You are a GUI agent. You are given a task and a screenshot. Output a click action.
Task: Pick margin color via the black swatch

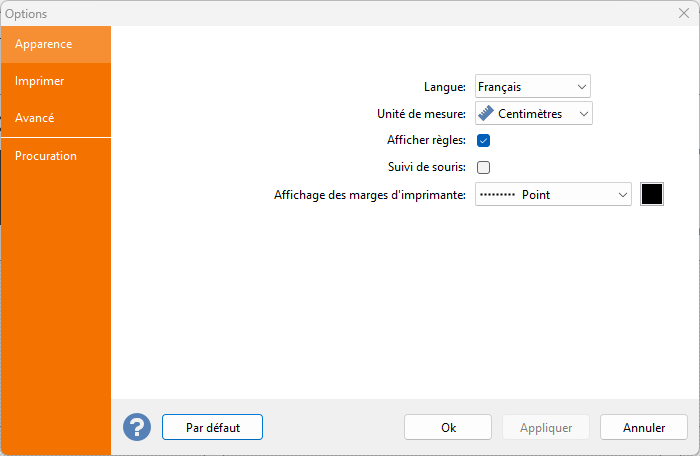652,194
